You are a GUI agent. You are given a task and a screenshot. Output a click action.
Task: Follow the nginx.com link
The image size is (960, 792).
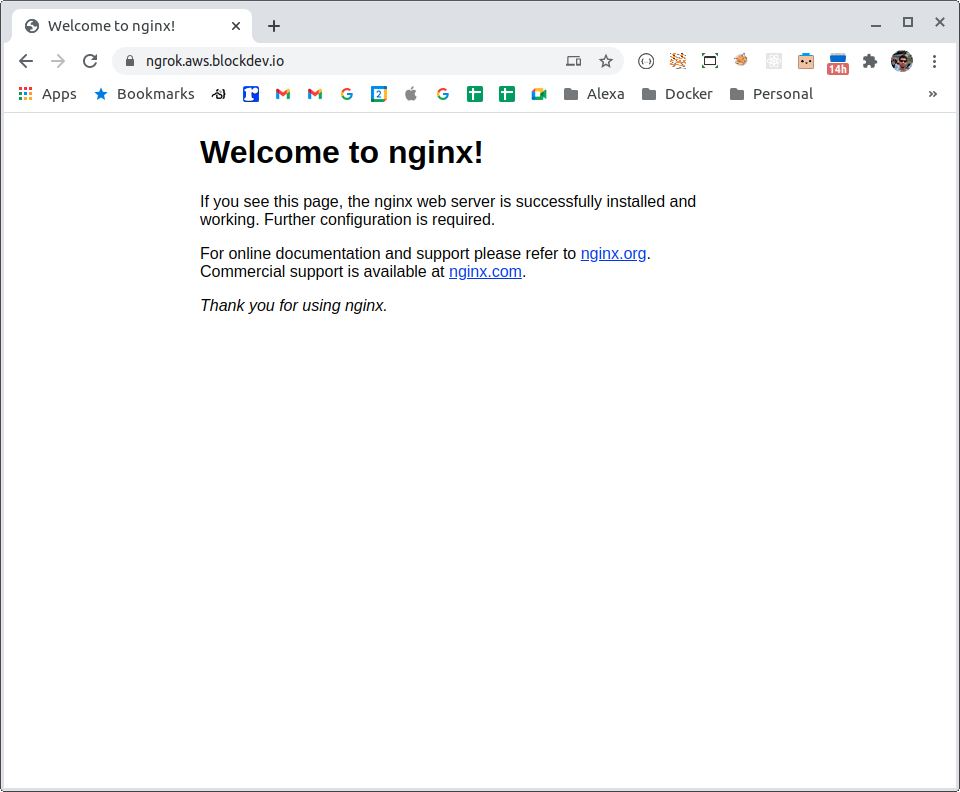pyautogui.click(x=486, y=272)
